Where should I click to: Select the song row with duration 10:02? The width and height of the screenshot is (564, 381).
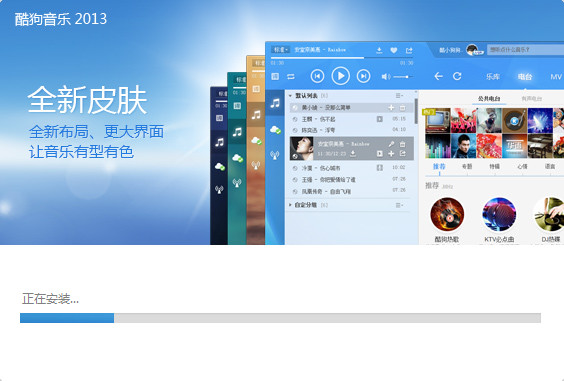click(351, 168)
